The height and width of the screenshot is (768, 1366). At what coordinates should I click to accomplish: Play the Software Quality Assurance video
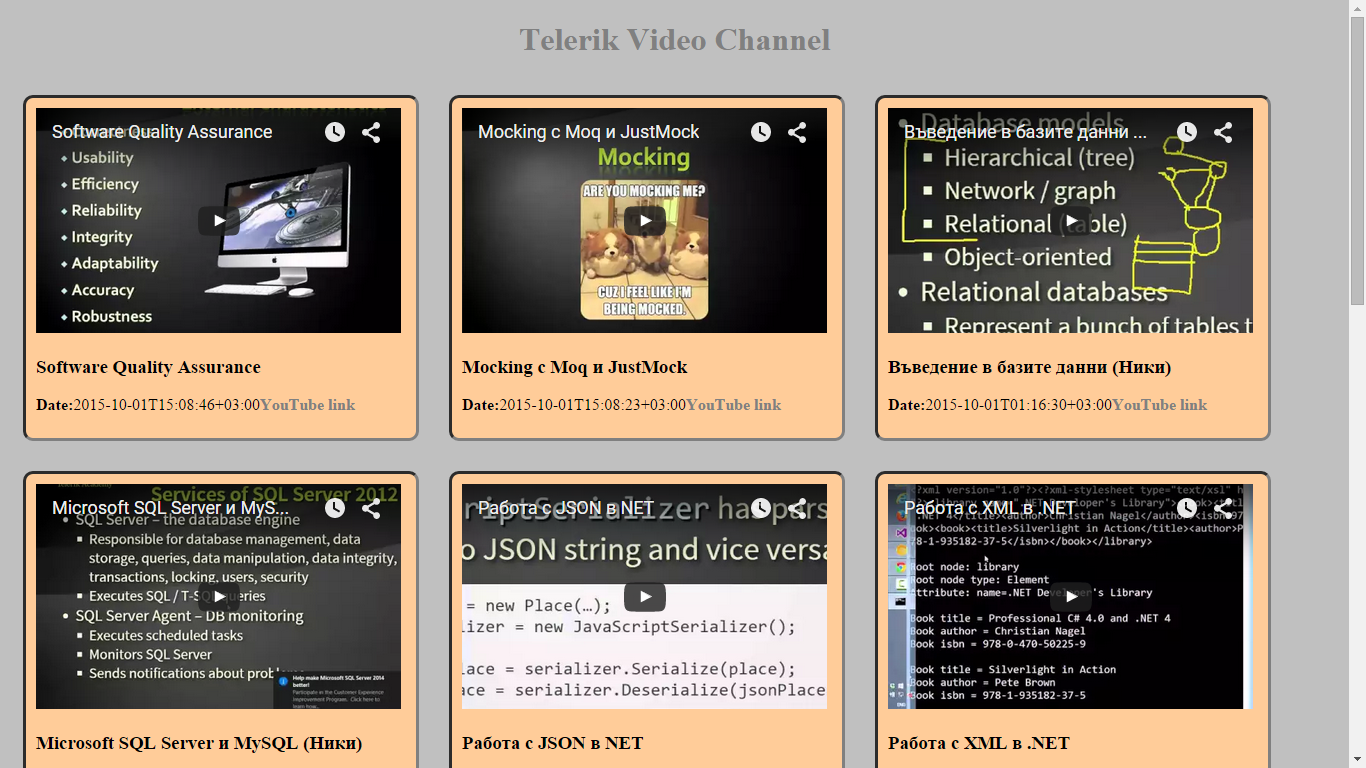(218, 221)
